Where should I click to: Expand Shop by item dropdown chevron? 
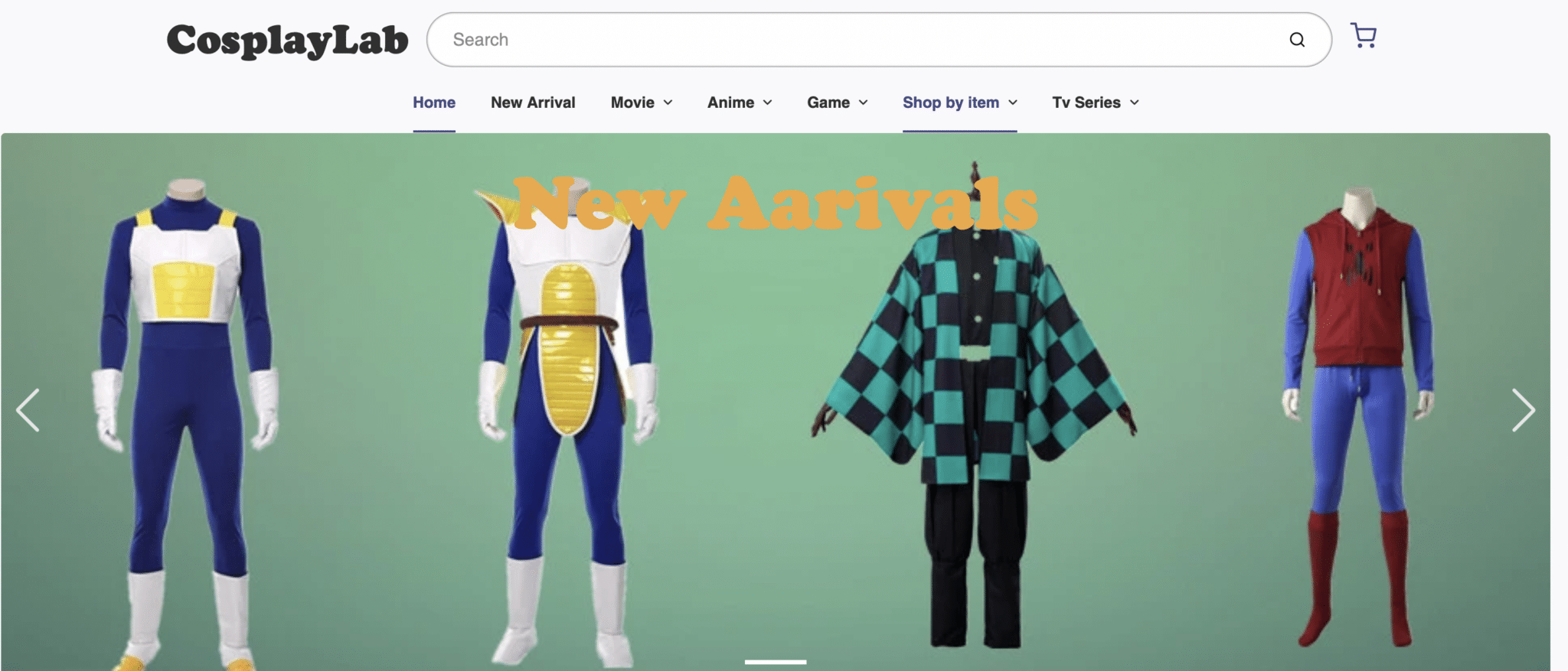pos(1012,103)
